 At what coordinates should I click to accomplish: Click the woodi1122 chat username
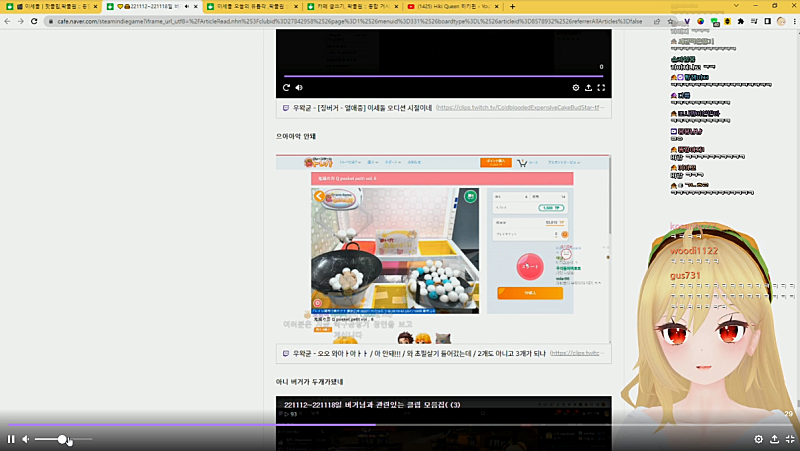tap(694, 250)
